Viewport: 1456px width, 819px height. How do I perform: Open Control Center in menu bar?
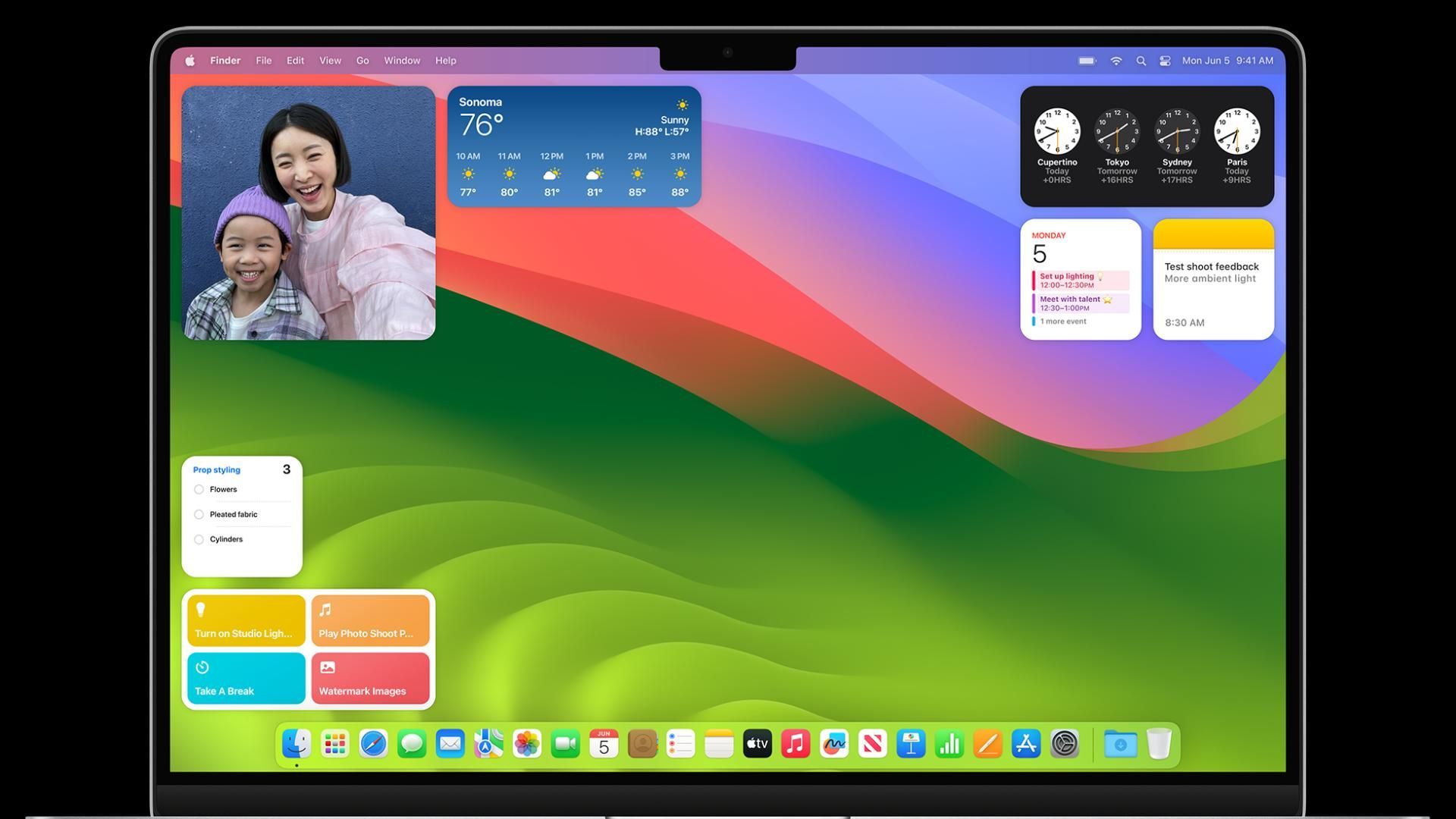pos(1165,61)
